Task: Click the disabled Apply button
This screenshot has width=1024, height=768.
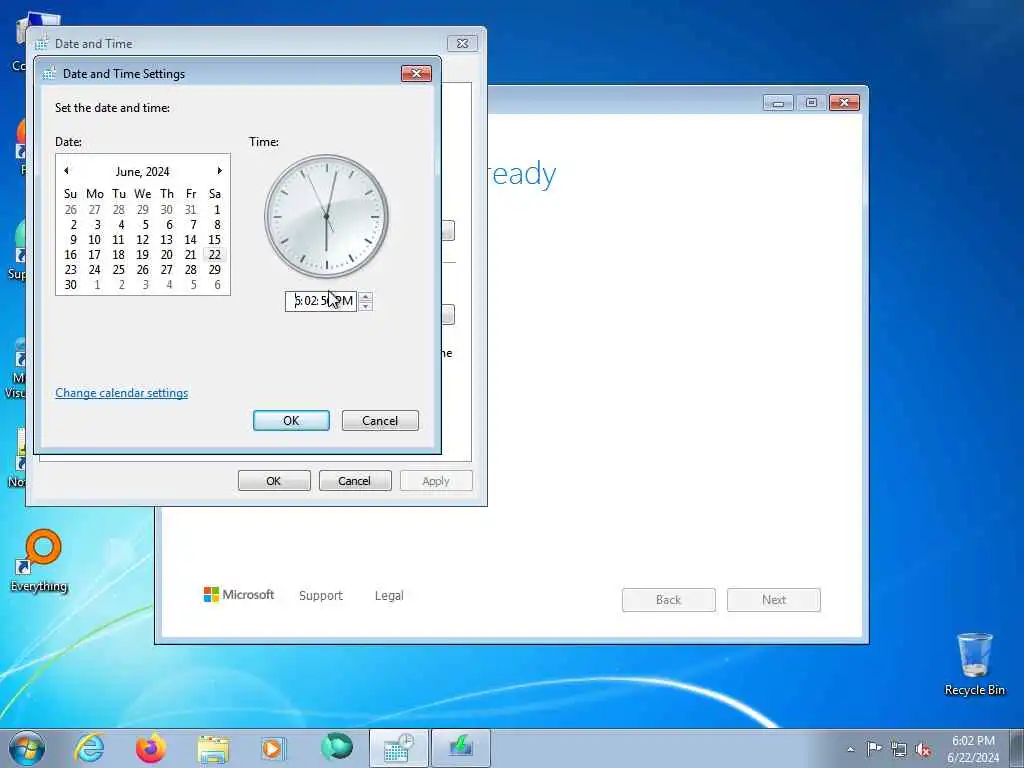Action: (x=436, y=481)
